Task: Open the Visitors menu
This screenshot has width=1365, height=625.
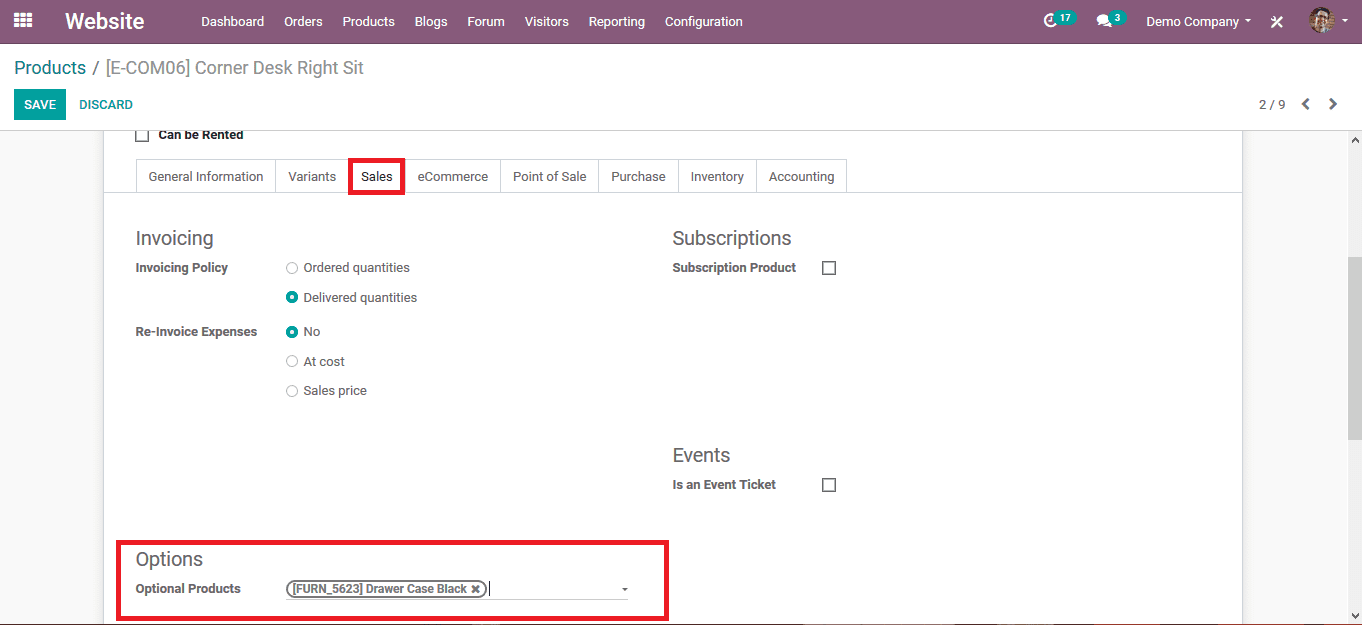Action: [x=547, y=21]
